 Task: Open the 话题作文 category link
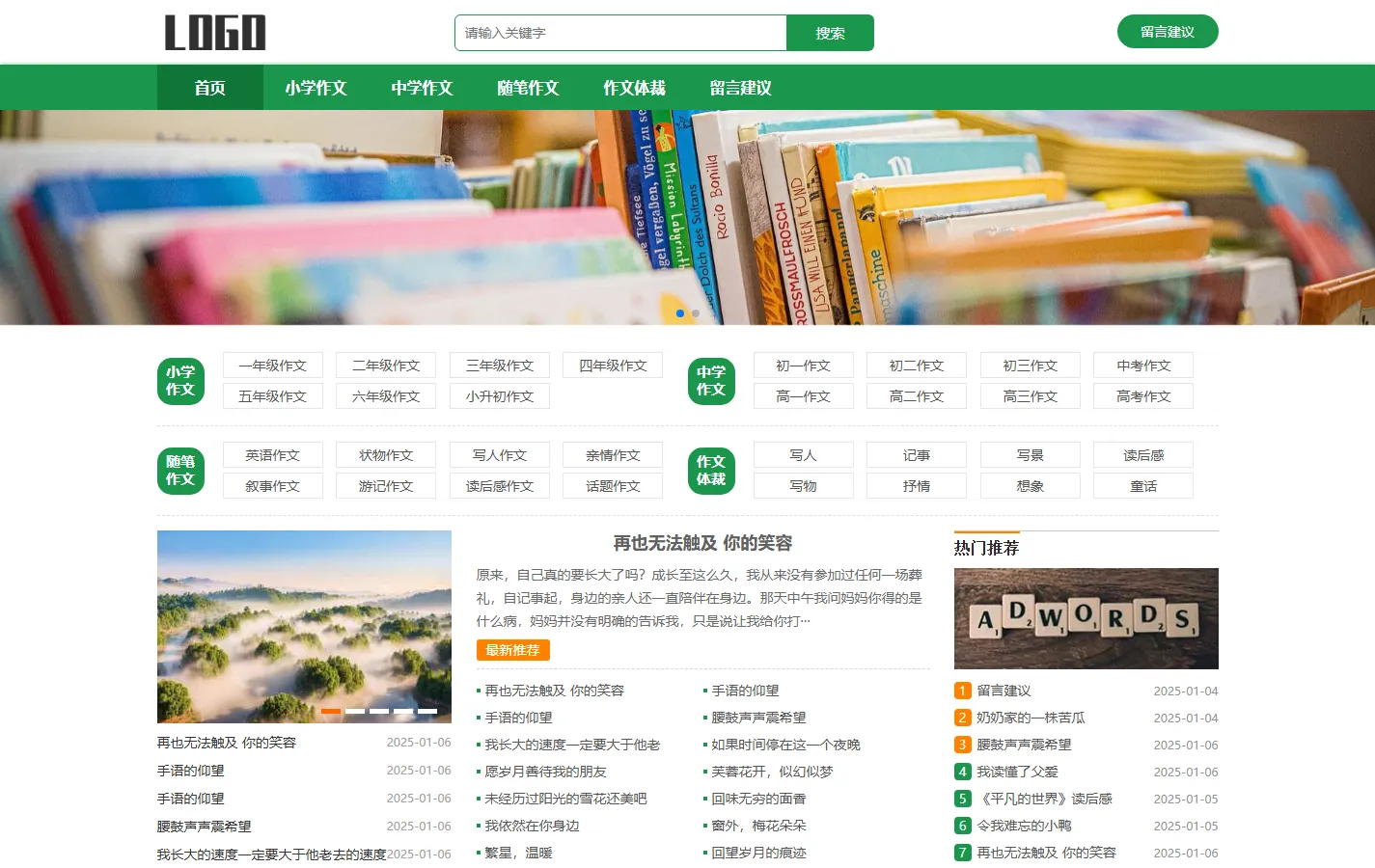point(614,486)
